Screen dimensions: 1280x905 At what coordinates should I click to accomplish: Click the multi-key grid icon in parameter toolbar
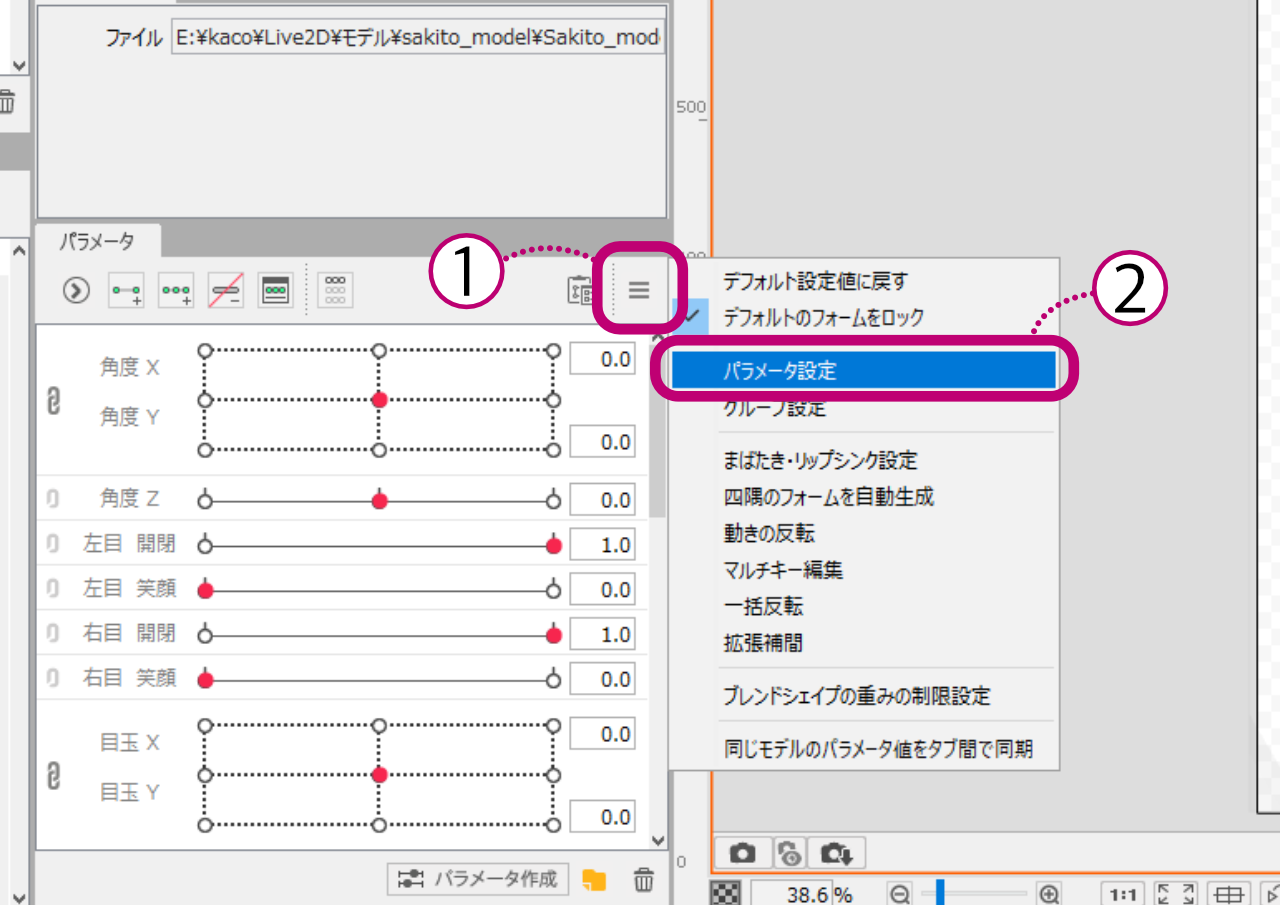pyautogui.click(x=336, y=290)
